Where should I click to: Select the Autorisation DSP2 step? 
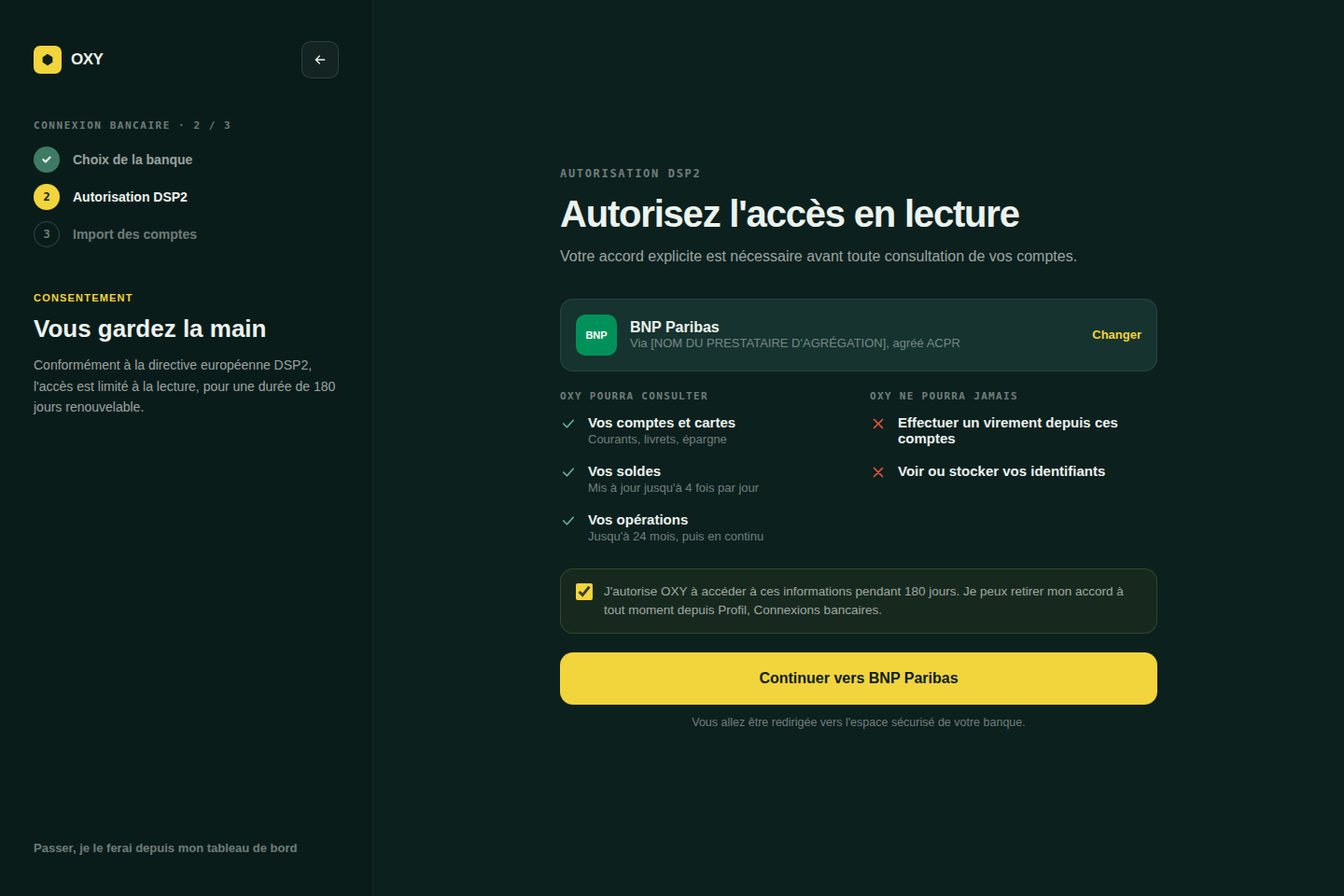130,197
